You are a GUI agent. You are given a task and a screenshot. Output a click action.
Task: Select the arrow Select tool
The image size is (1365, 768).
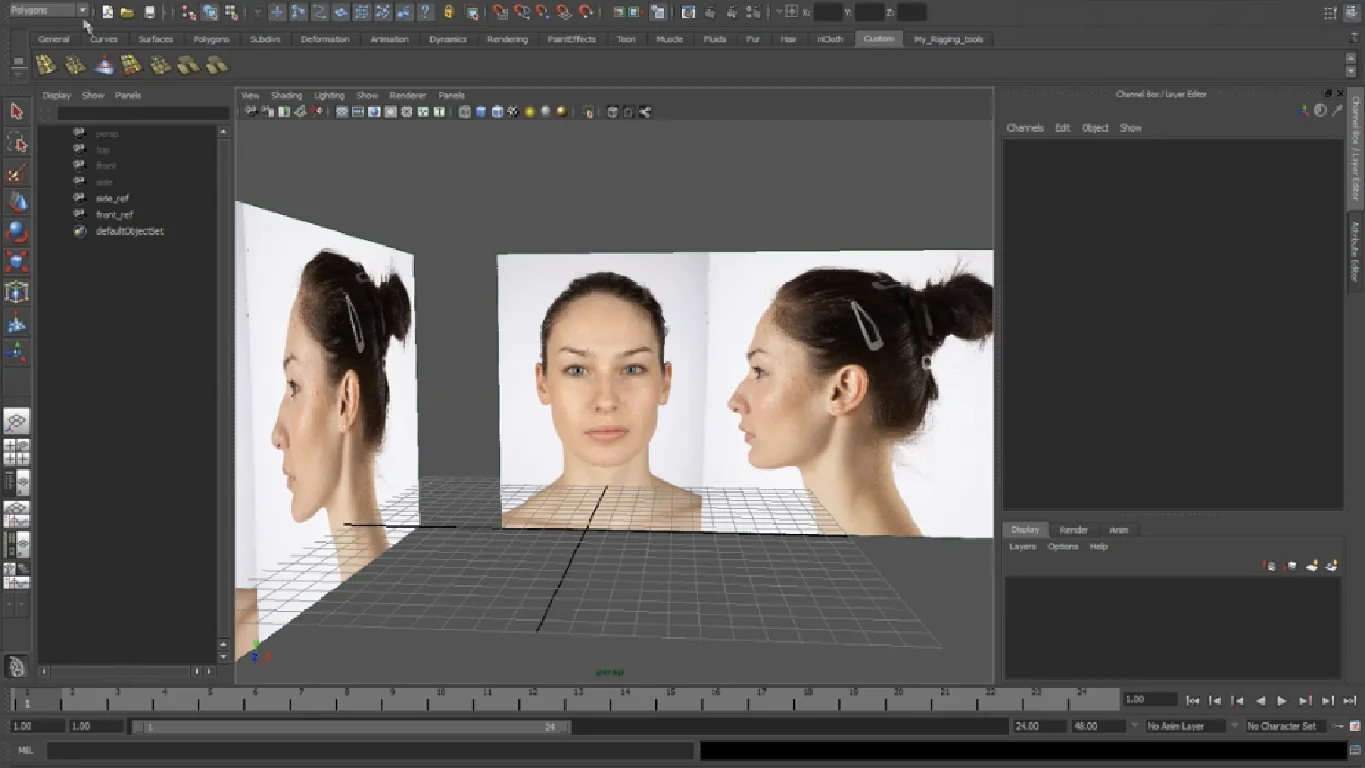[x=16, y=111]
